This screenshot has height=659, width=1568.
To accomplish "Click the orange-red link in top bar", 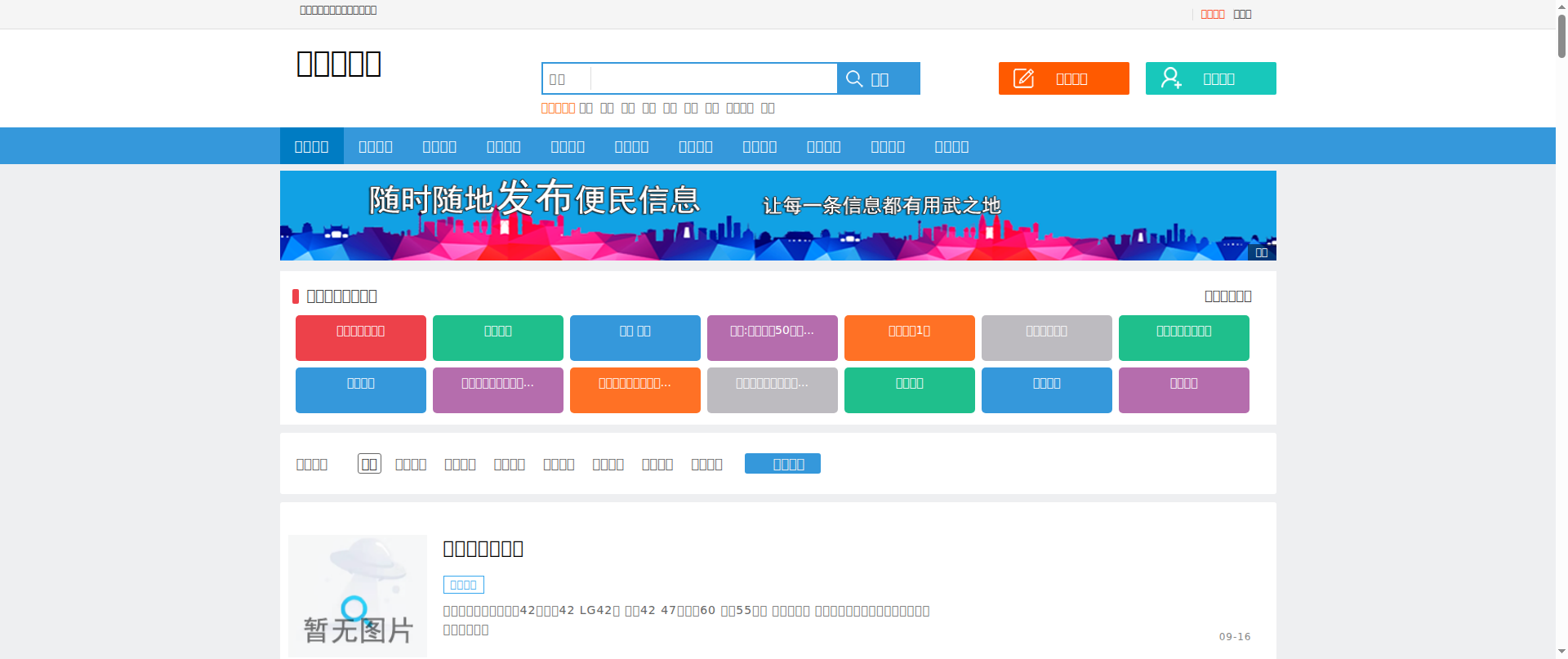I will [1213, 14].
